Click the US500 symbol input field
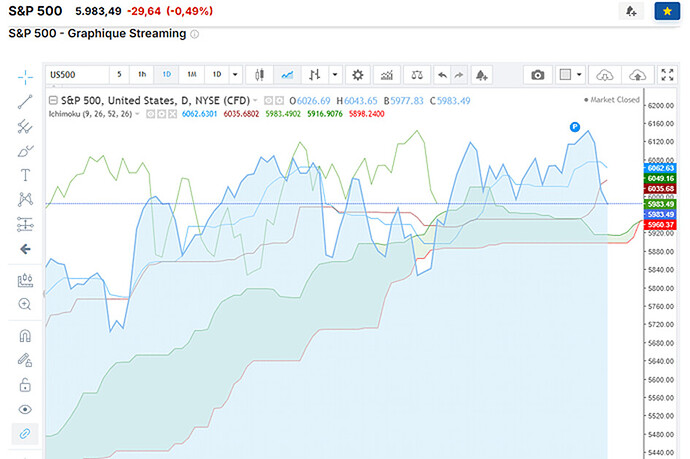The width and height of the screenshot is (690, 459). point(77,75)
